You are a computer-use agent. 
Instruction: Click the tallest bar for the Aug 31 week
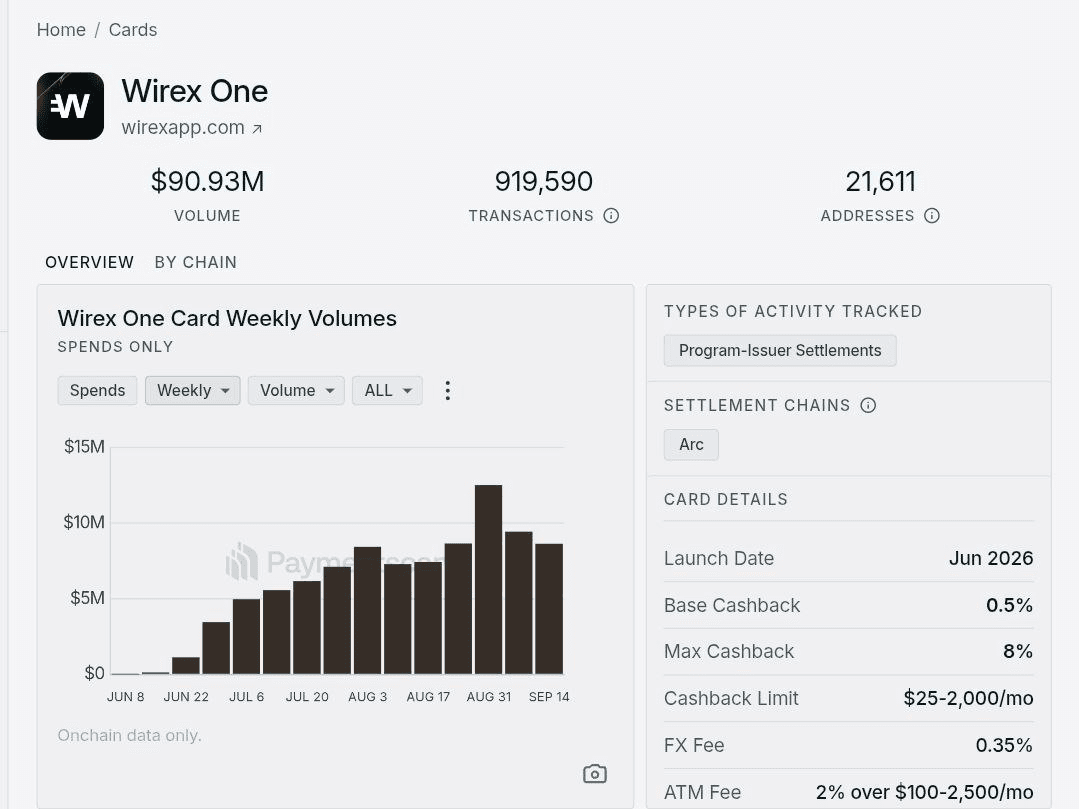pos(489,579)
